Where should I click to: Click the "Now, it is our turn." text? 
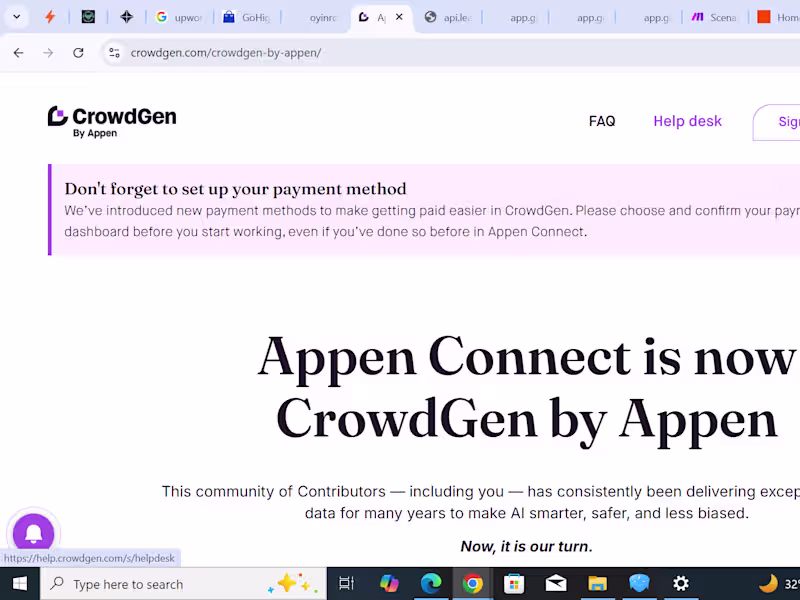pyautogui.click(x=527, y=546)
